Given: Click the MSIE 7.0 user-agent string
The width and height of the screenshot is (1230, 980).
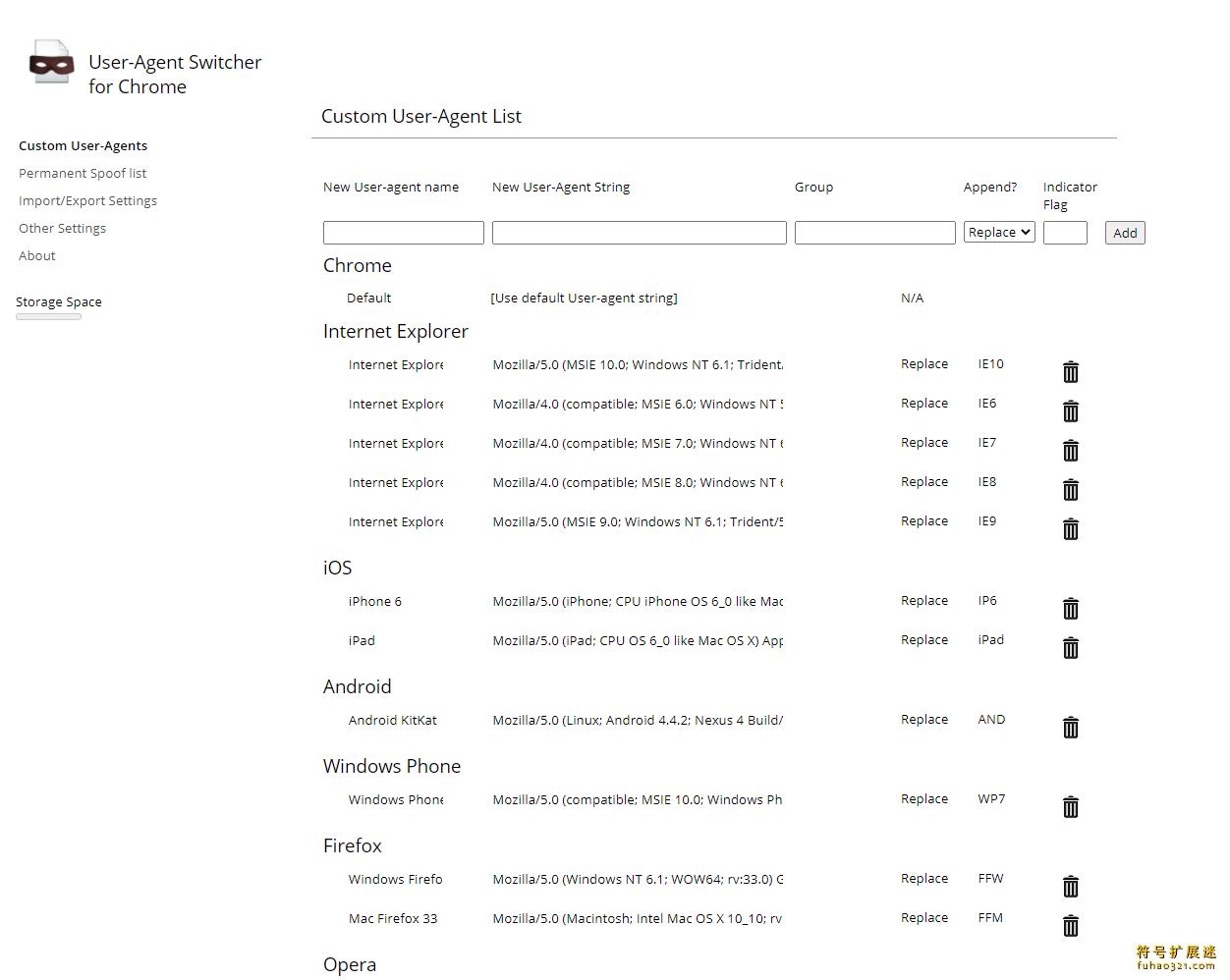Looking at the screenshot, I should tap(638, 443).
